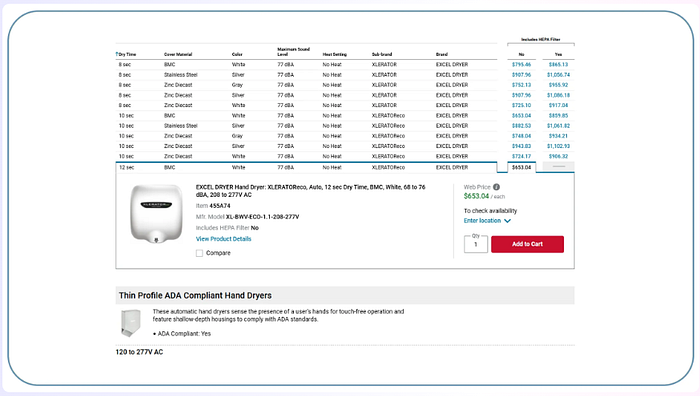Click the HEPA filter "Yes" column header
This screenshot has height=396, width=700.
(x=558, y=54)
